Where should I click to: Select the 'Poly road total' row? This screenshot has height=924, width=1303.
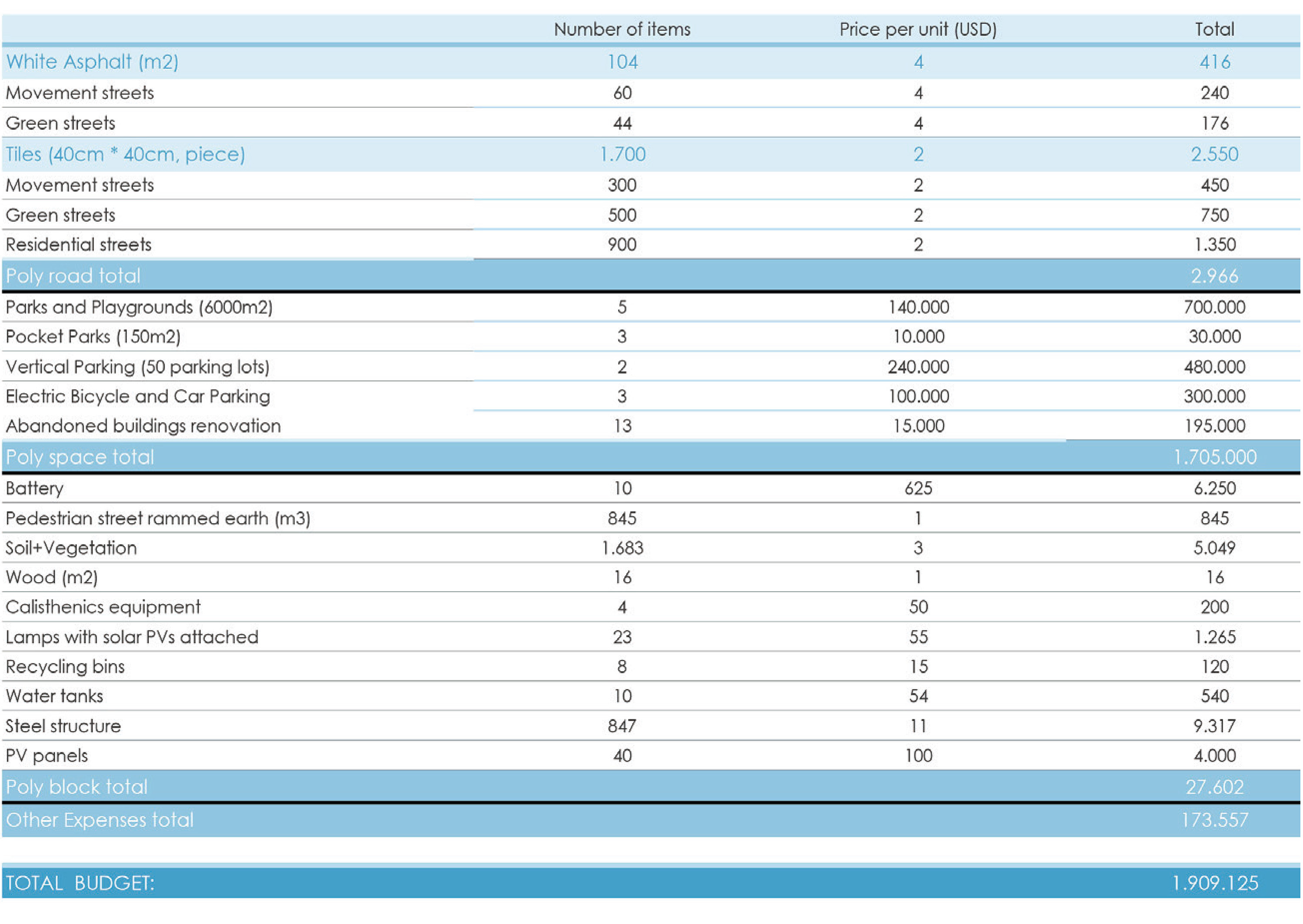(x=73, y=276)
